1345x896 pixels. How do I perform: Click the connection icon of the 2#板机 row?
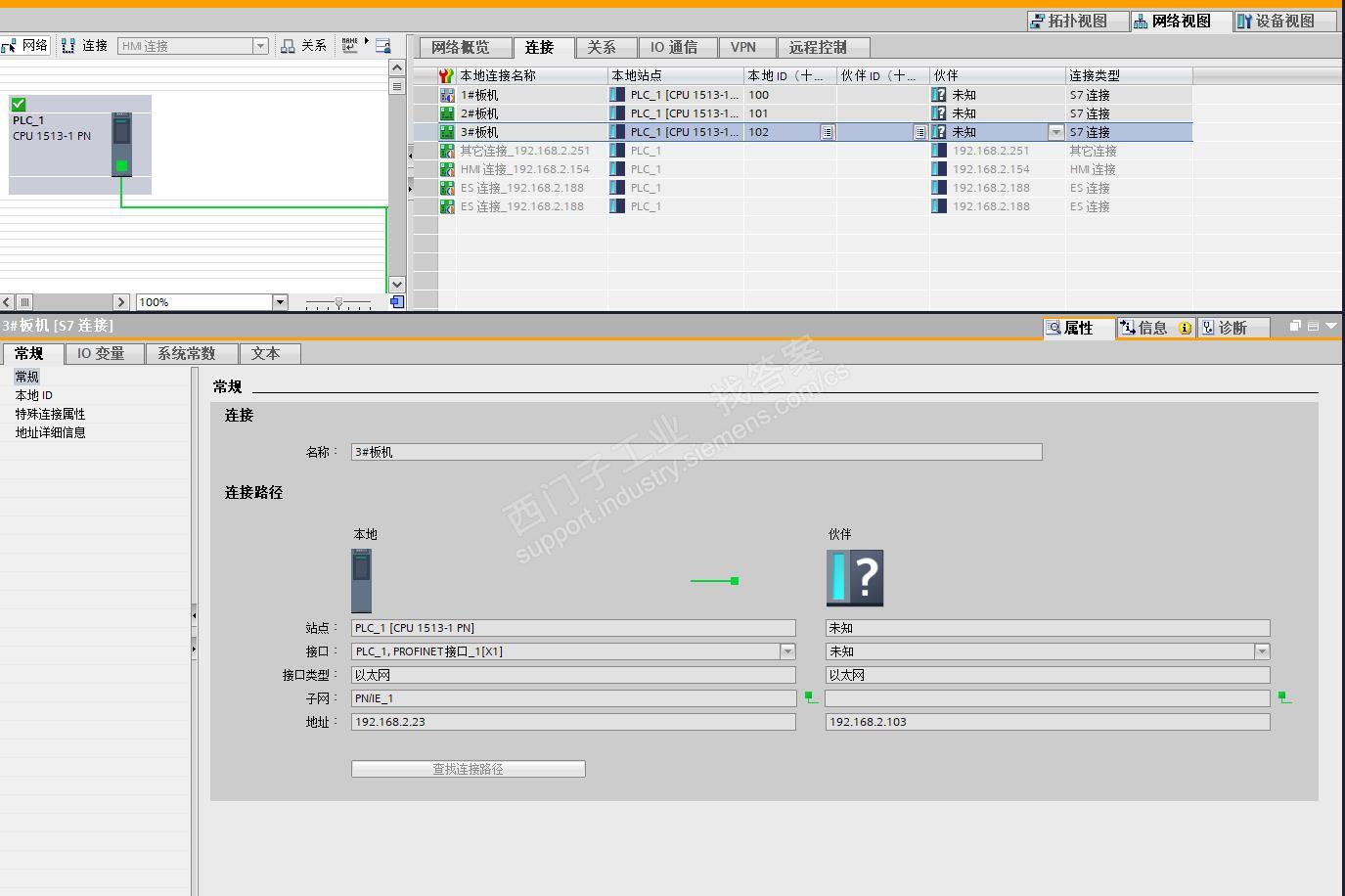[447, 113]
